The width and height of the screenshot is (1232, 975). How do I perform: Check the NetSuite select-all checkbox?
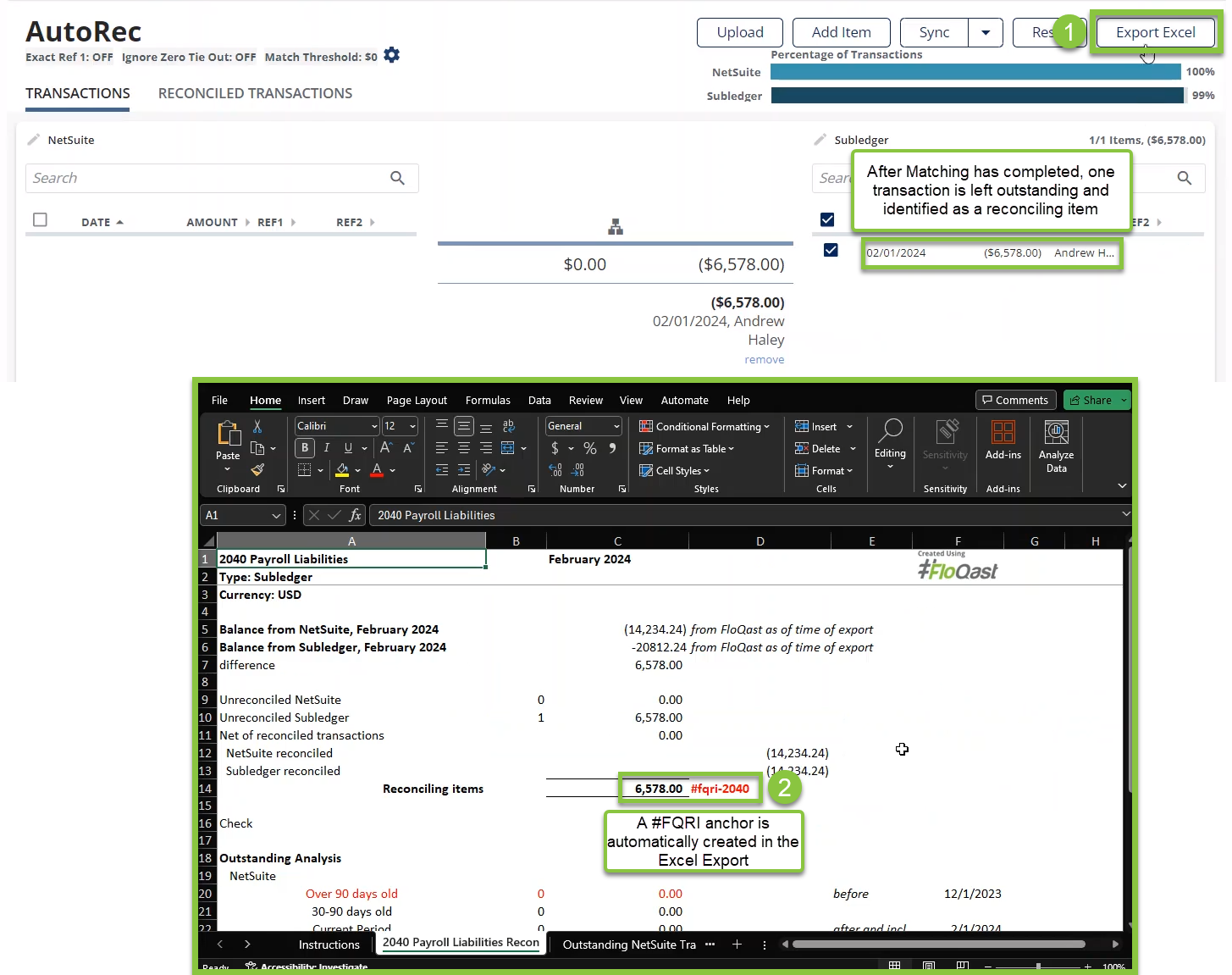pos(40,220)
